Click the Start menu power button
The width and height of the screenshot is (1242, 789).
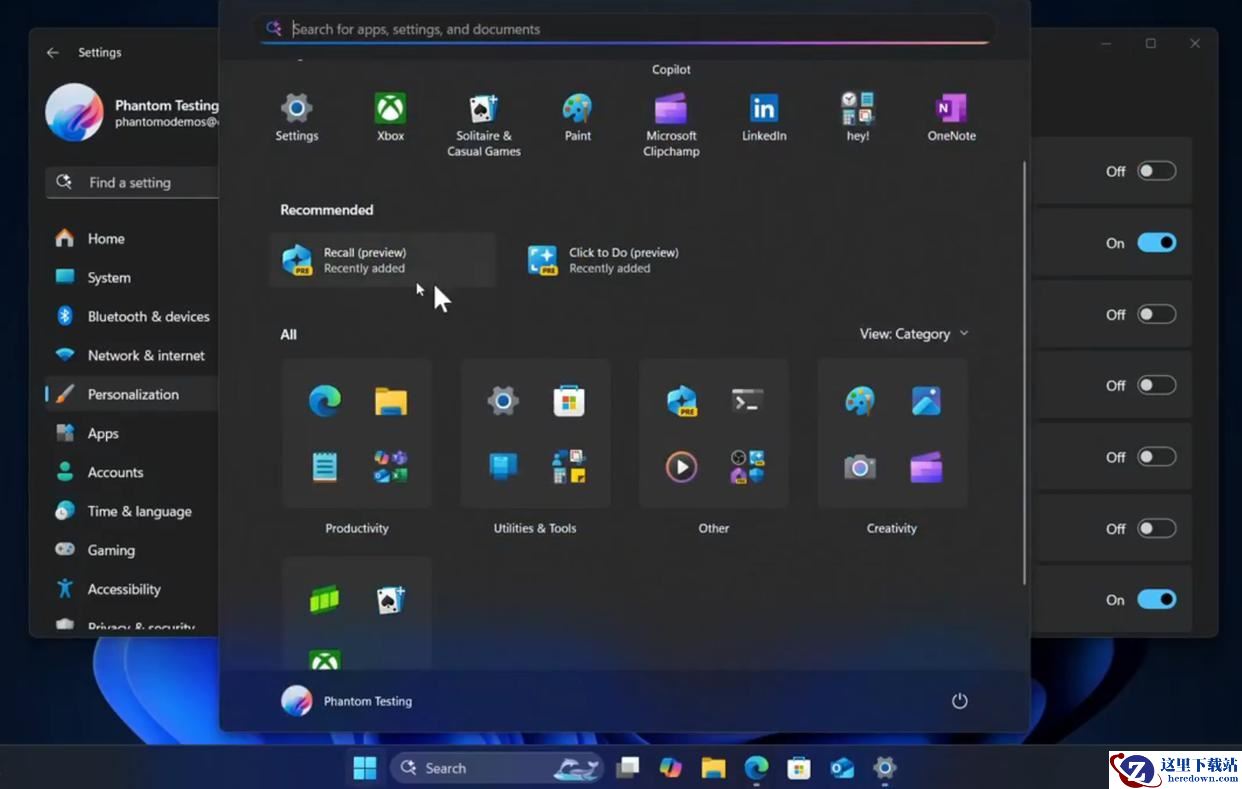tap(959, 701)
